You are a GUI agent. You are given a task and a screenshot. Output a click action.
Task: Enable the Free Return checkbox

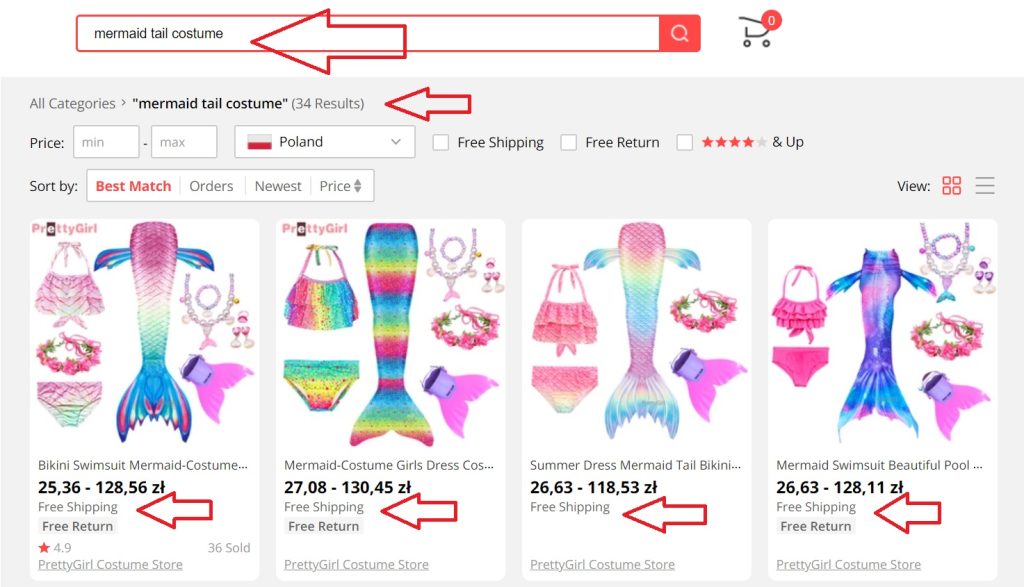pos(569,142)
